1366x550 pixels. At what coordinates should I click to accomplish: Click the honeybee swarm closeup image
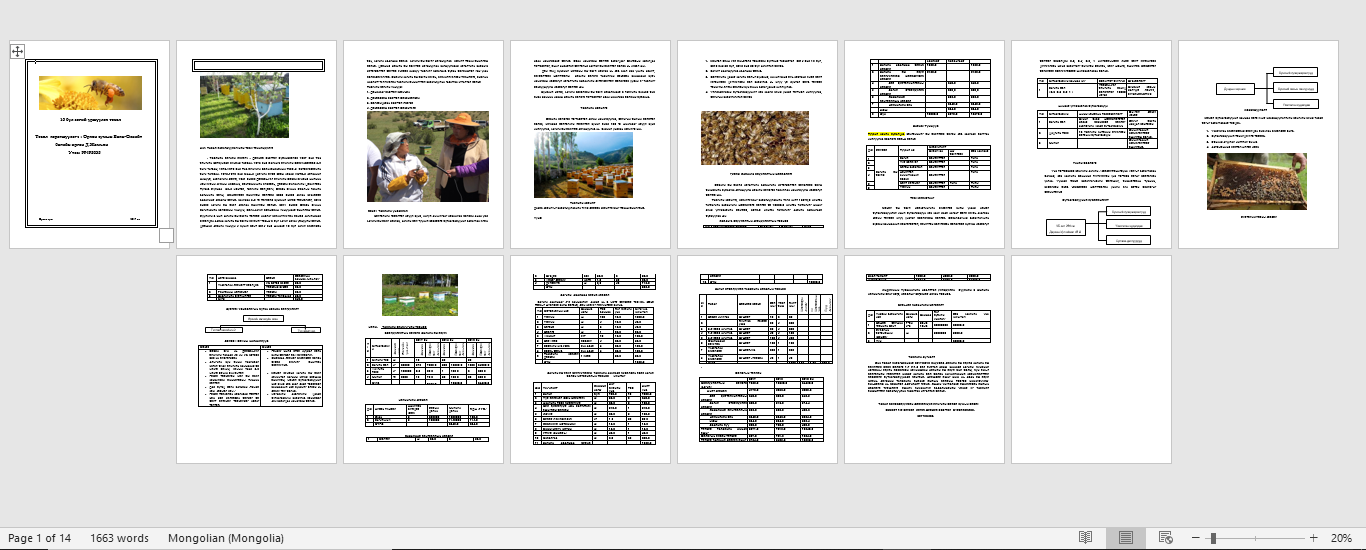754,137
